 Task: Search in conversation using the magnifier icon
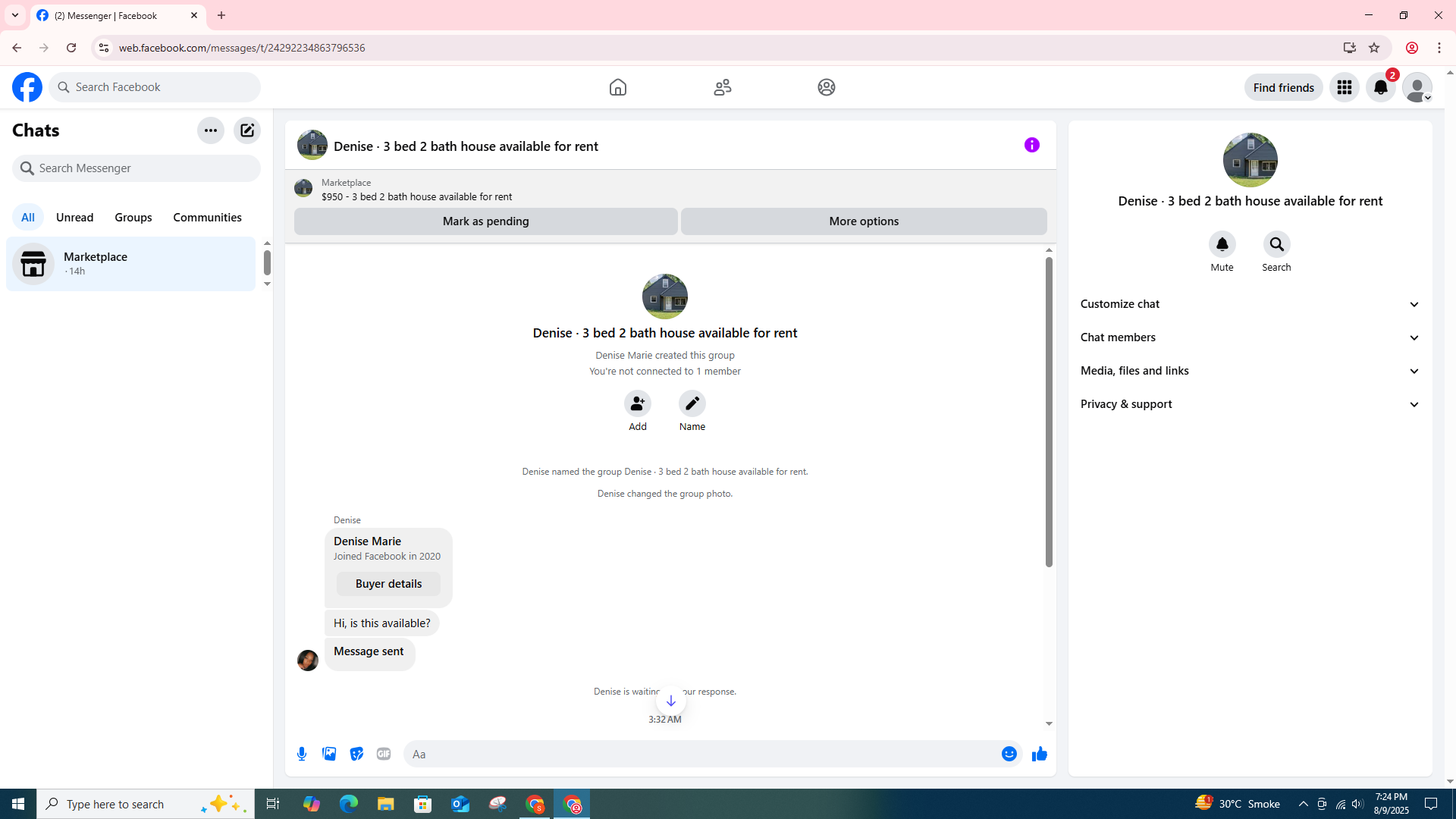pos(1277,244)
